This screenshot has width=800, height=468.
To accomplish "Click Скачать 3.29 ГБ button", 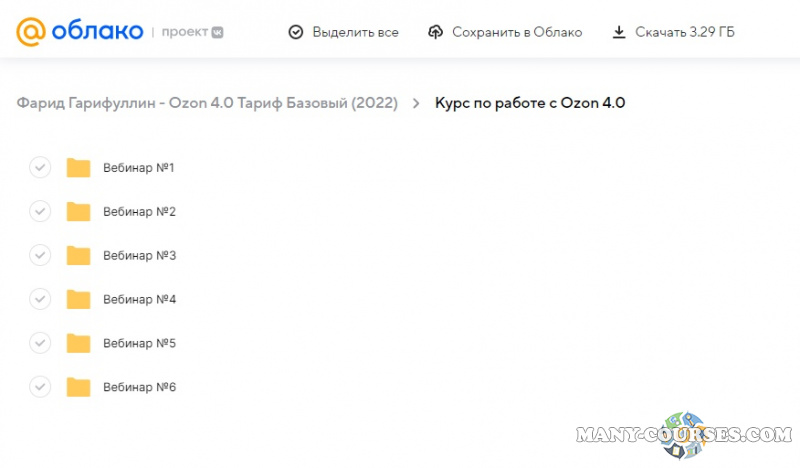I will (x=684, y=32).
